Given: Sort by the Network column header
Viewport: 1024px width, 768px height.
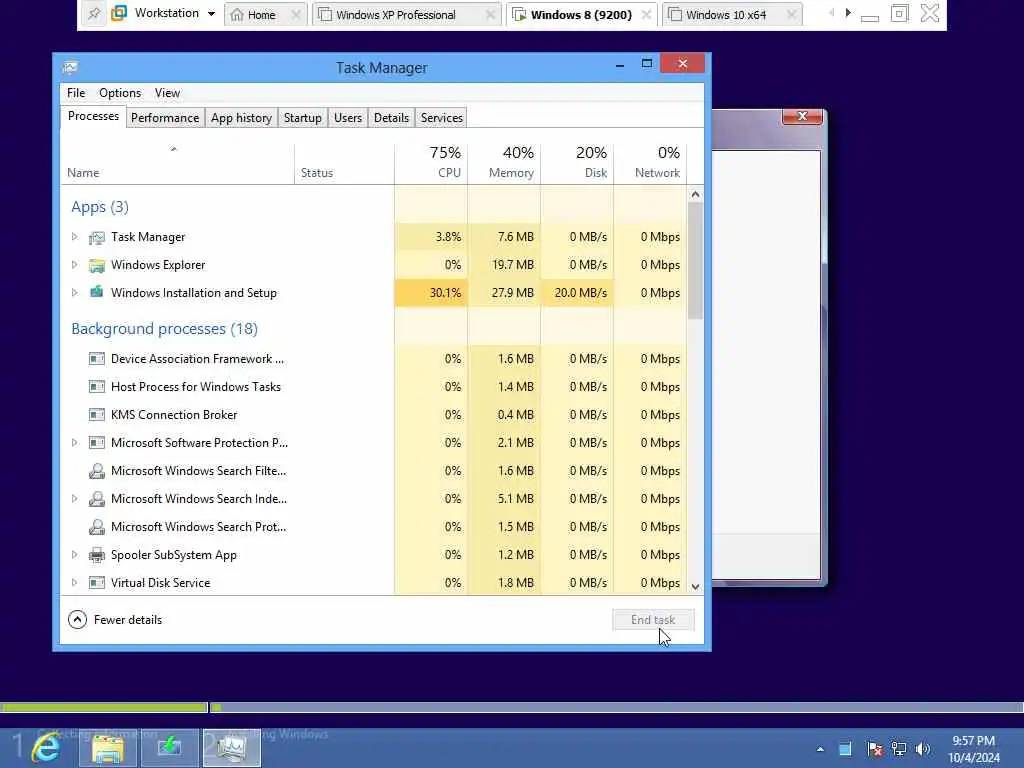Looking at the screenshot, I should [650, 162].
